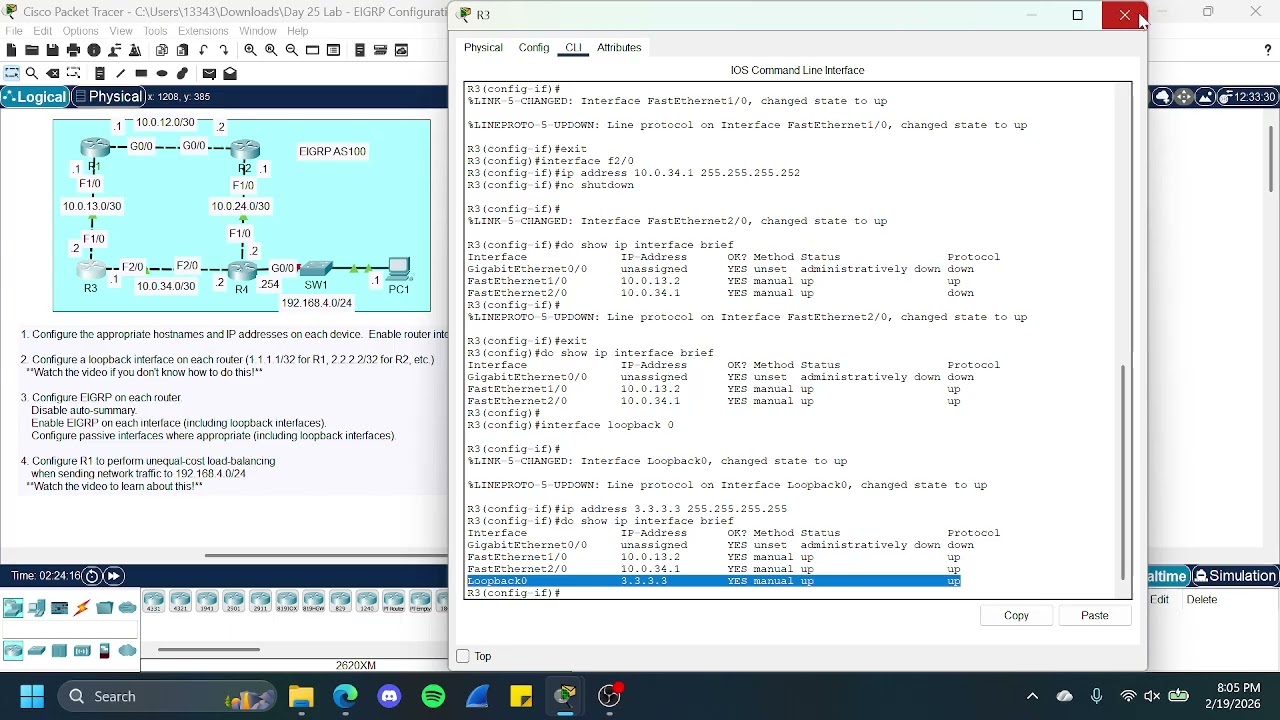Select the 1941 router device
1280x720 pixels.
click(x=207, y=603)
